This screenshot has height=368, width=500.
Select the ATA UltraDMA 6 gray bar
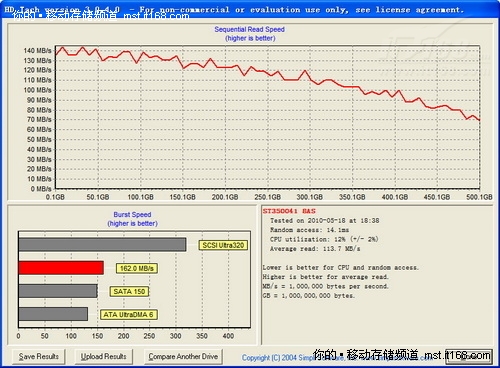coord(53,314)
